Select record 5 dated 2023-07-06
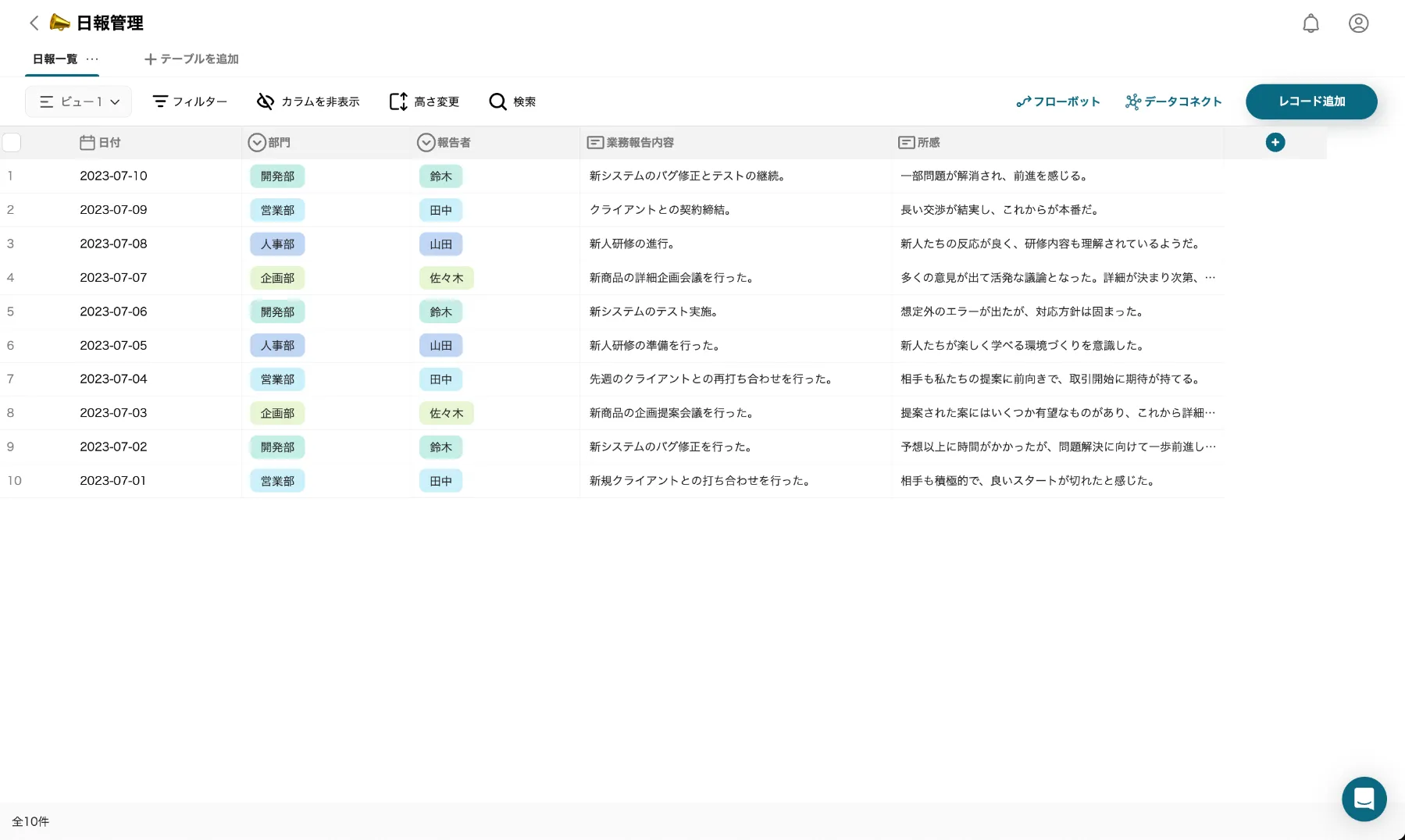 (12, 311)
